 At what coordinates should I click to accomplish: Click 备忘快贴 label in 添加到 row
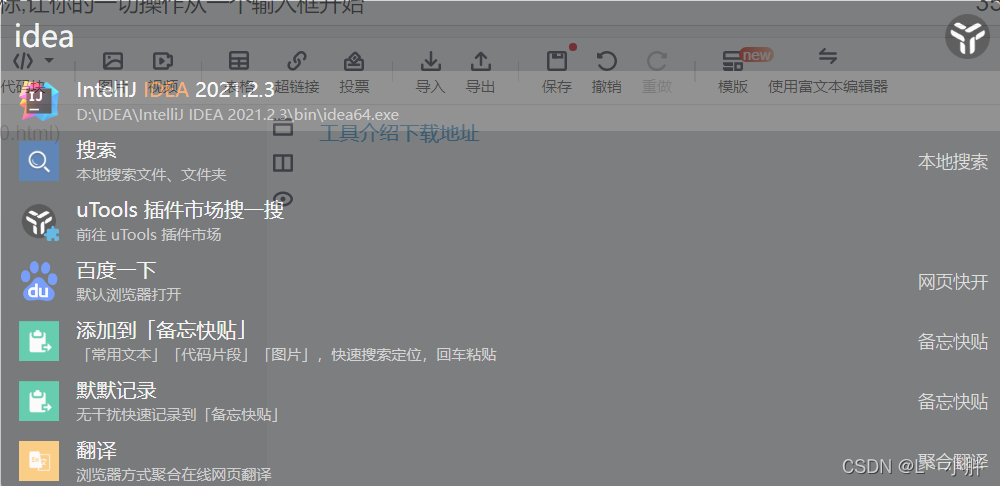[x=953, y=342]
